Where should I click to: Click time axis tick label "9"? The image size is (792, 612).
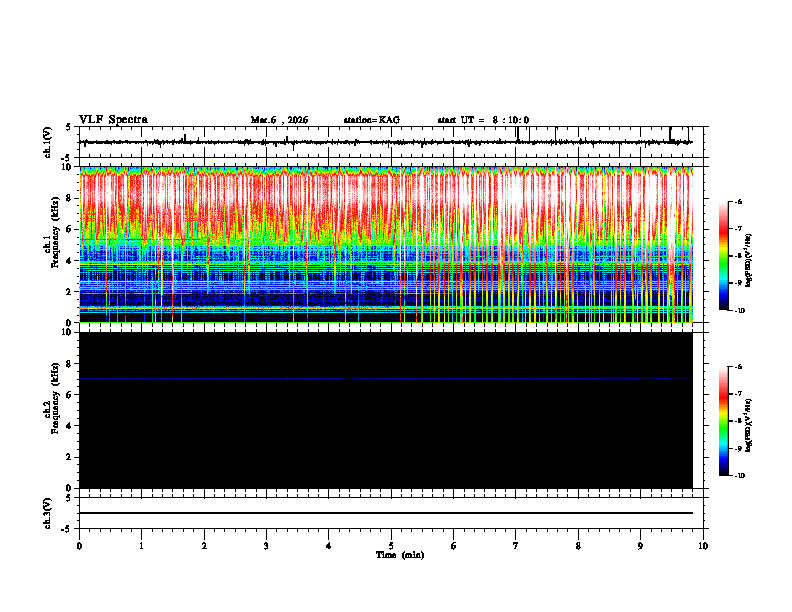[x=640, y=546]
